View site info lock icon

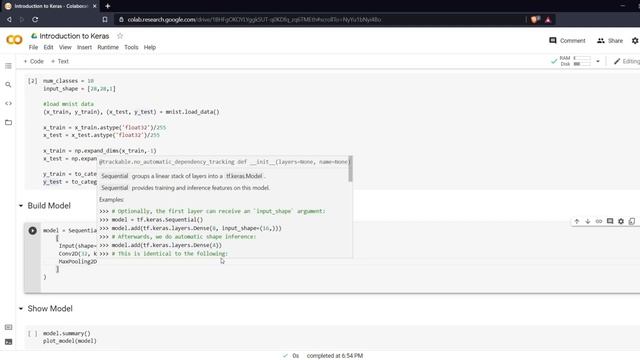pyautogui.click(x=121, y=19)
